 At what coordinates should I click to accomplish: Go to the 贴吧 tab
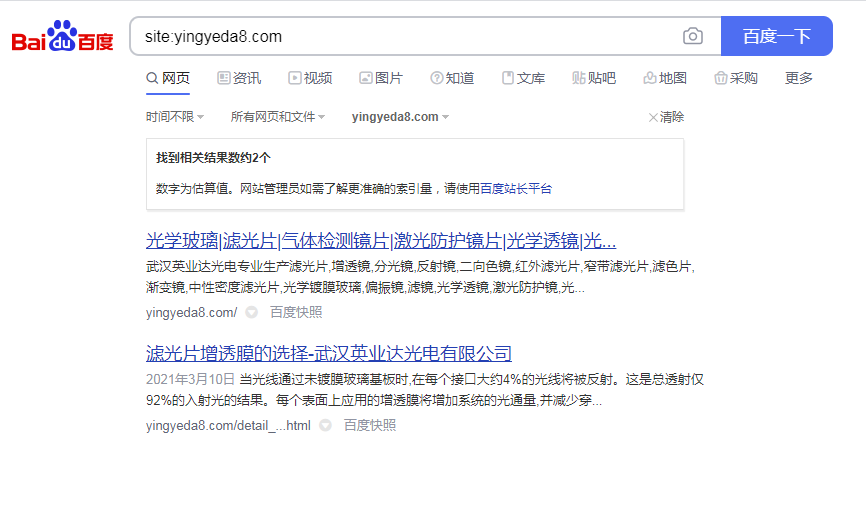coord(594,78)
